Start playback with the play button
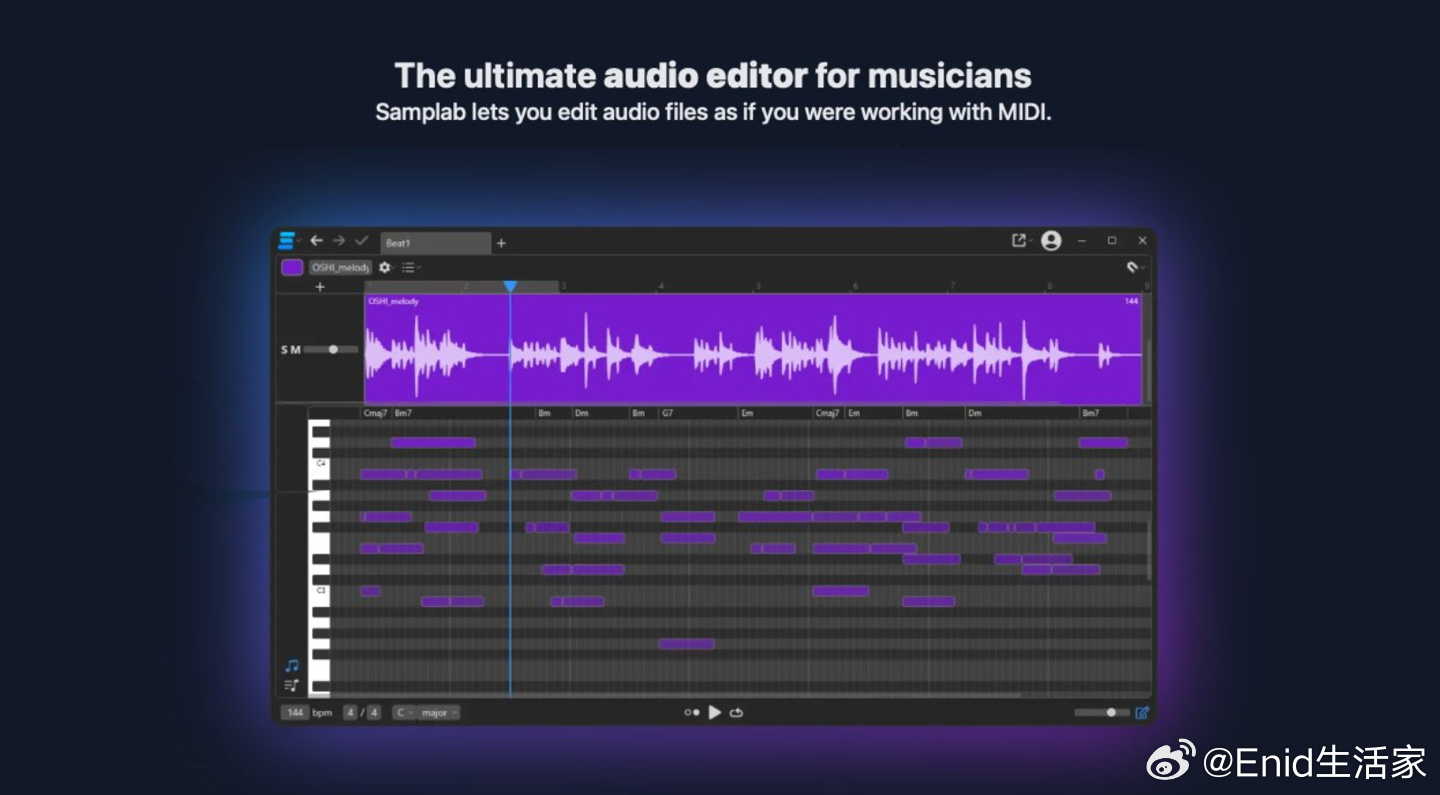1440x795 pixels. click(x=715, y=713)
